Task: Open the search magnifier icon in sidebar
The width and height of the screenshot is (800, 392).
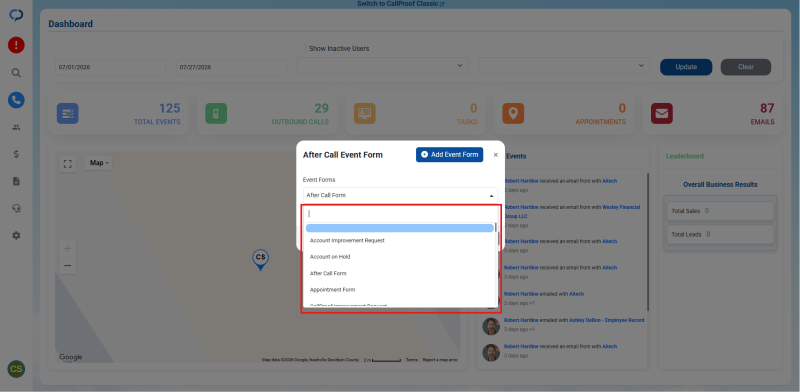Action: click(16, 73)
